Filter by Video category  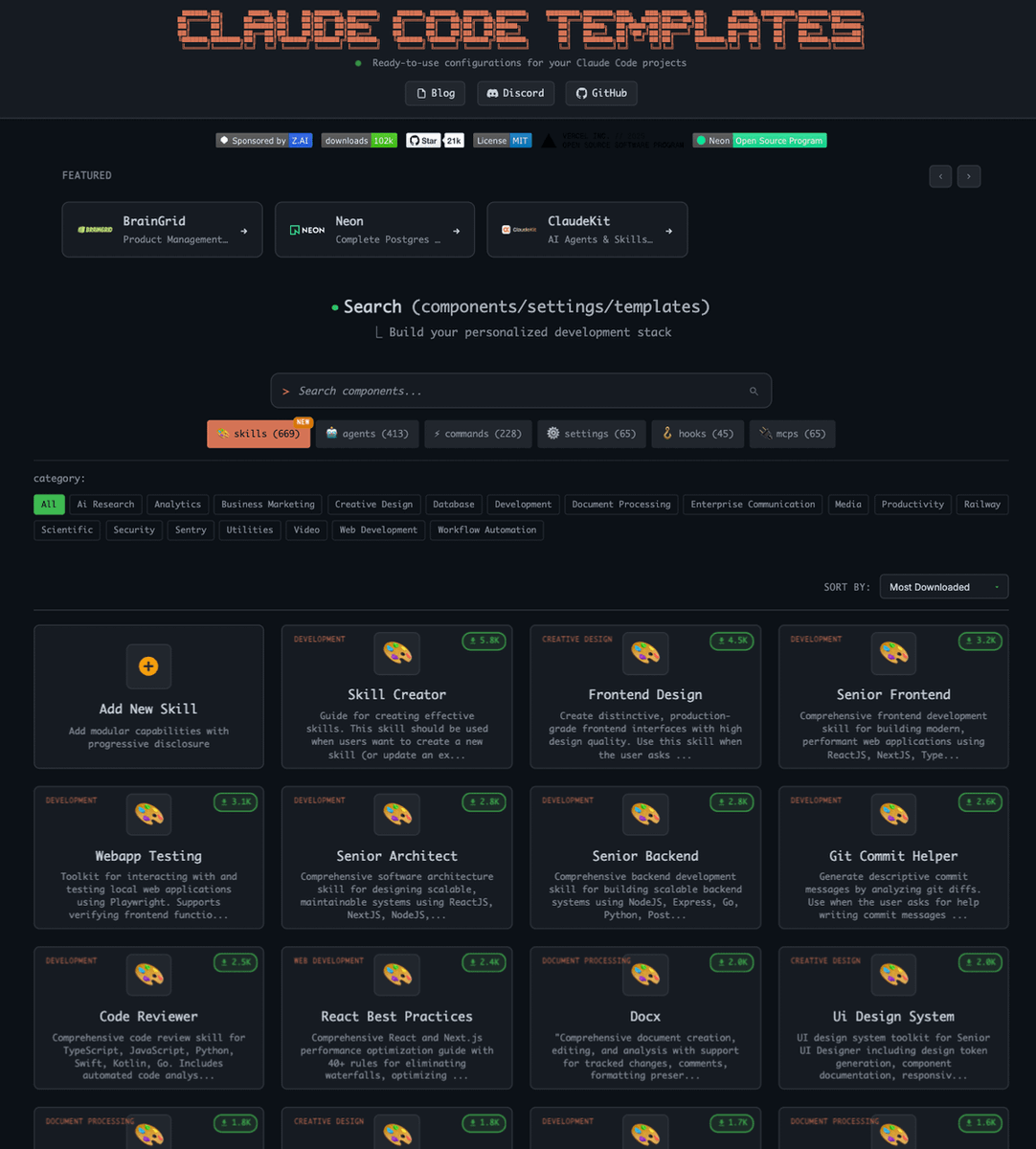click(x=306, y=529)
